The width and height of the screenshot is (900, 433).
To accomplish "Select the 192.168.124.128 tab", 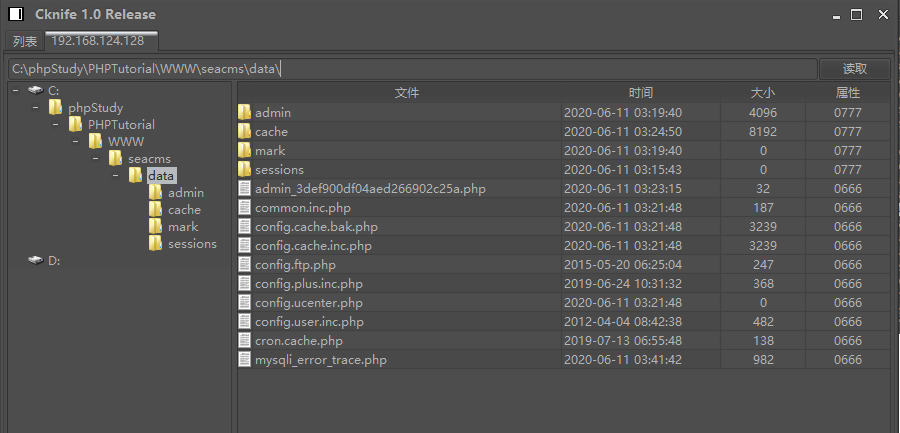I will [102, 41].
